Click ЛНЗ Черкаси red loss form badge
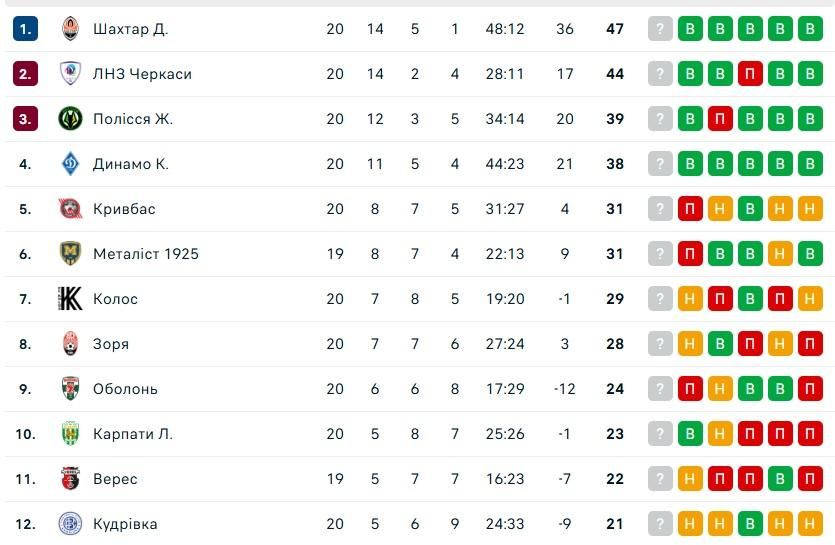 tap(750, 74)
